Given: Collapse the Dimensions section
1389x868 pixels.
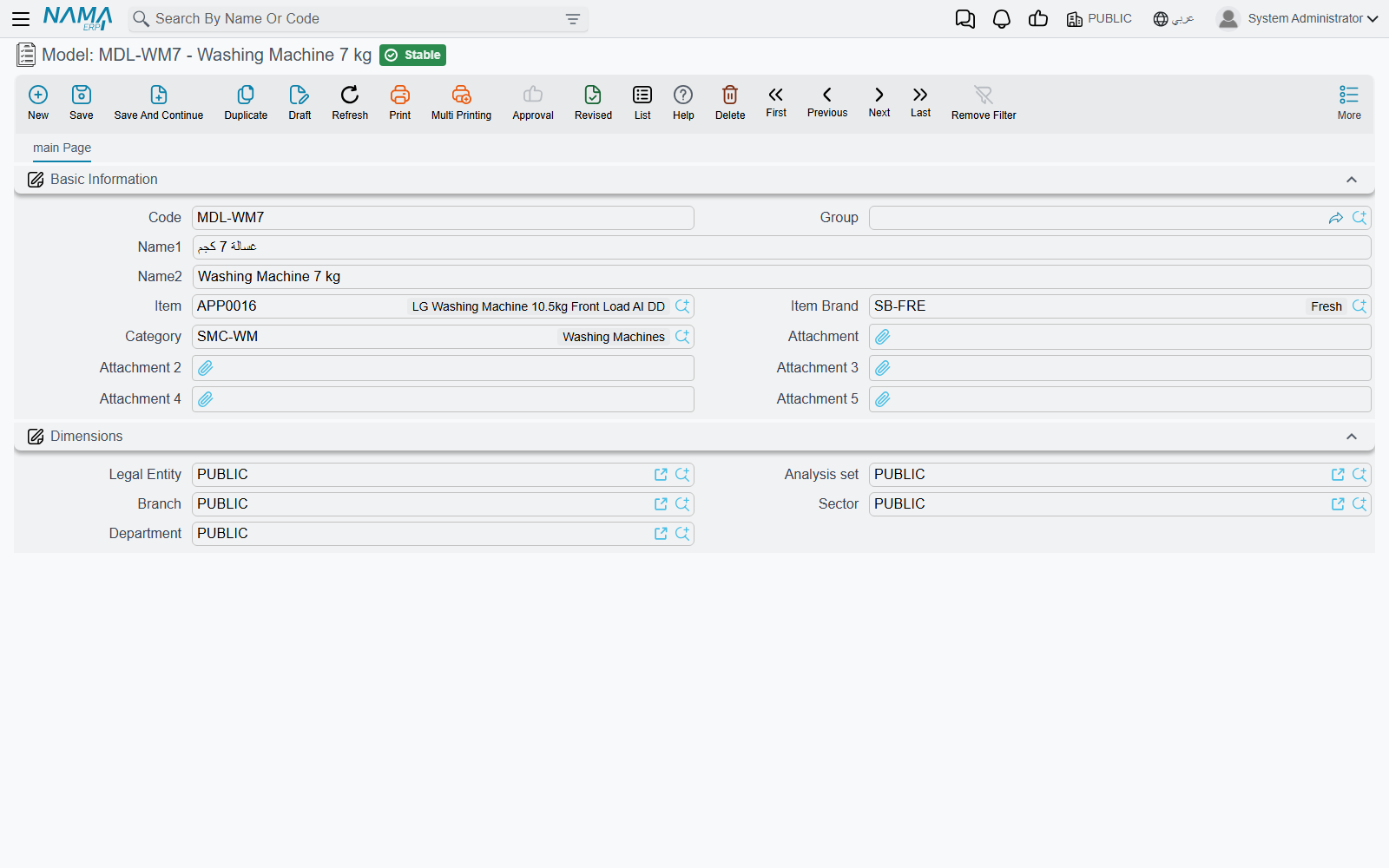Looking at the screenshot, I should pyautogui.click(x=1352, y=437).
